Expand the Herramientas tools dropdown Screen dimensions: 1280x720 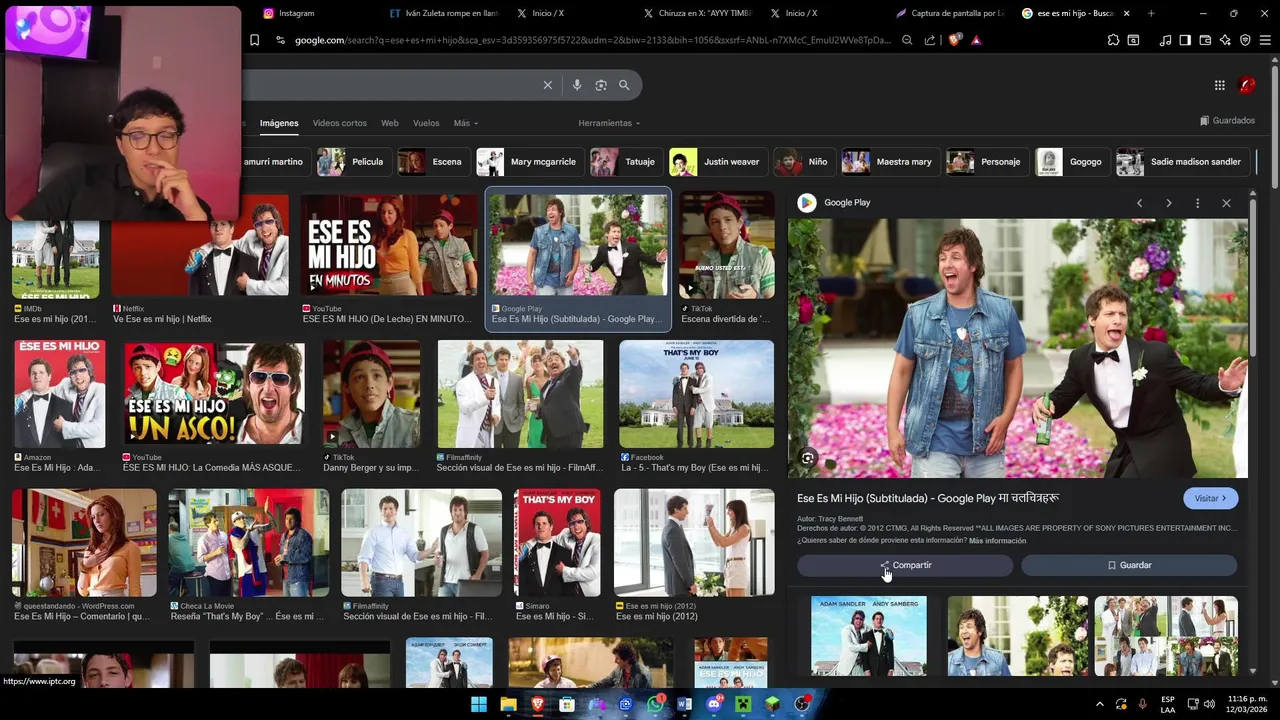(x=609, y=123)
